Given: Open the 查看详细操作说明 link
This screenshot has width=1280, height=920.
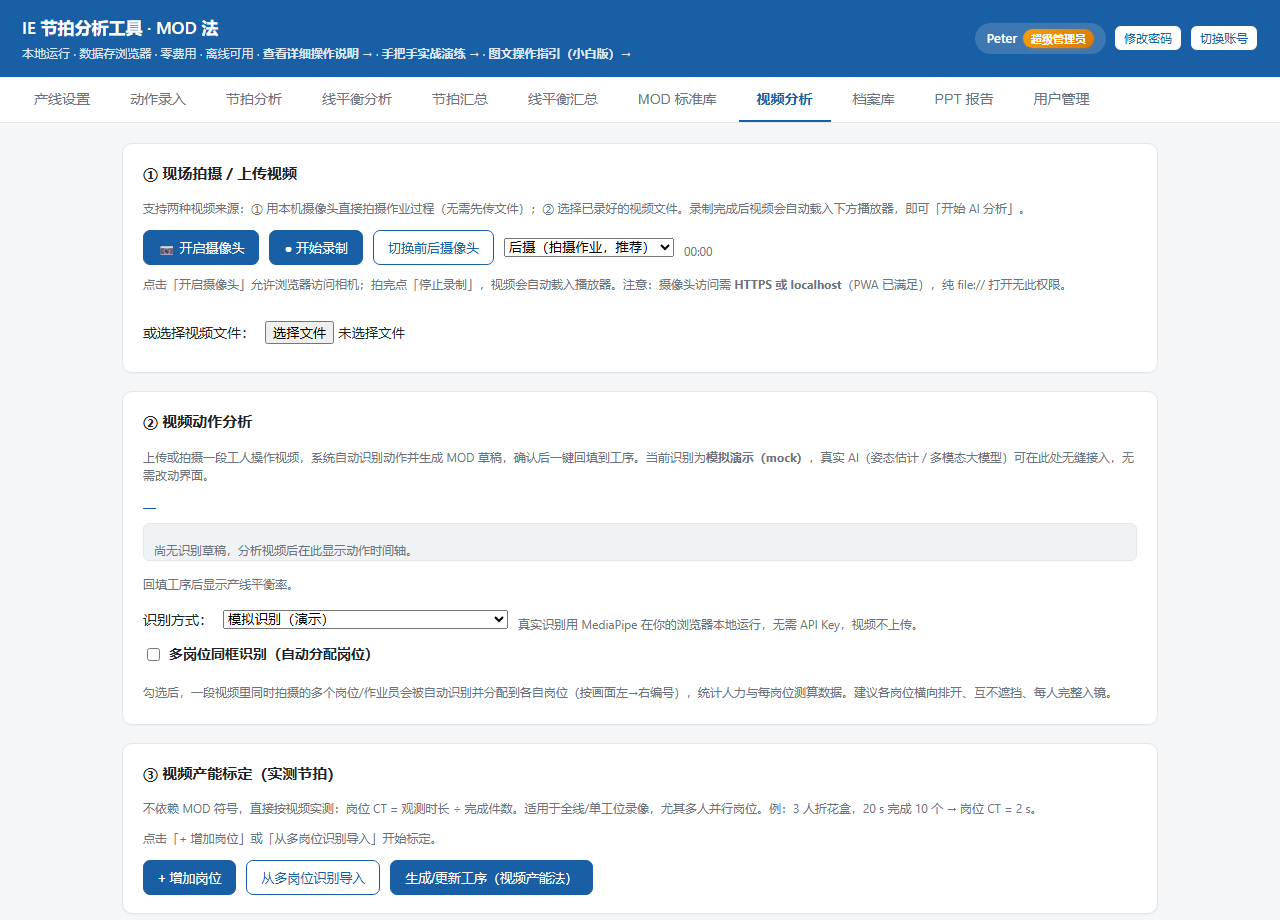Looking at the screenshot, I should click(x=318, y=54).
